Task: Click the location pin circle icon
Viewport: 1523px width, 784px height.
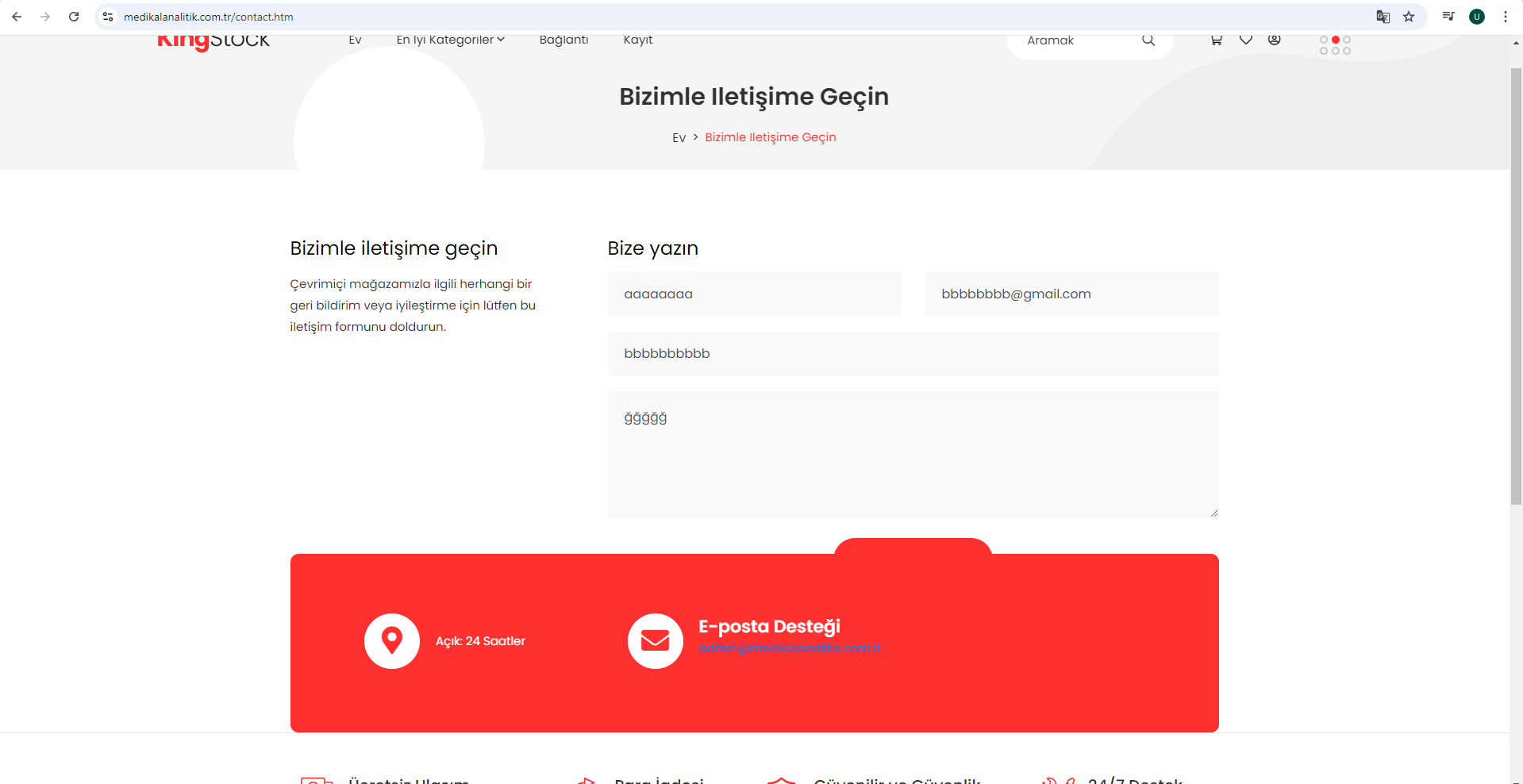Action: point(392,641)
